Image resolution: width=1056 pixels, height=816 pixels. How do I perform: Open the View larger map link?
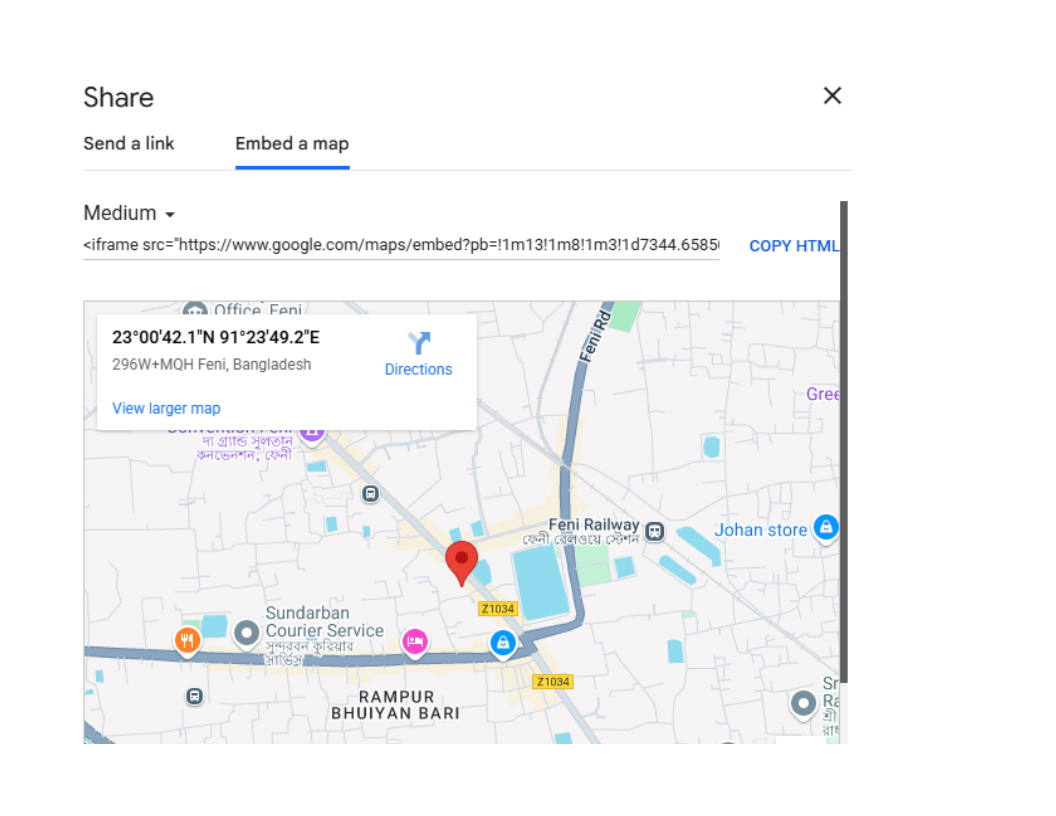pos(166,408)
